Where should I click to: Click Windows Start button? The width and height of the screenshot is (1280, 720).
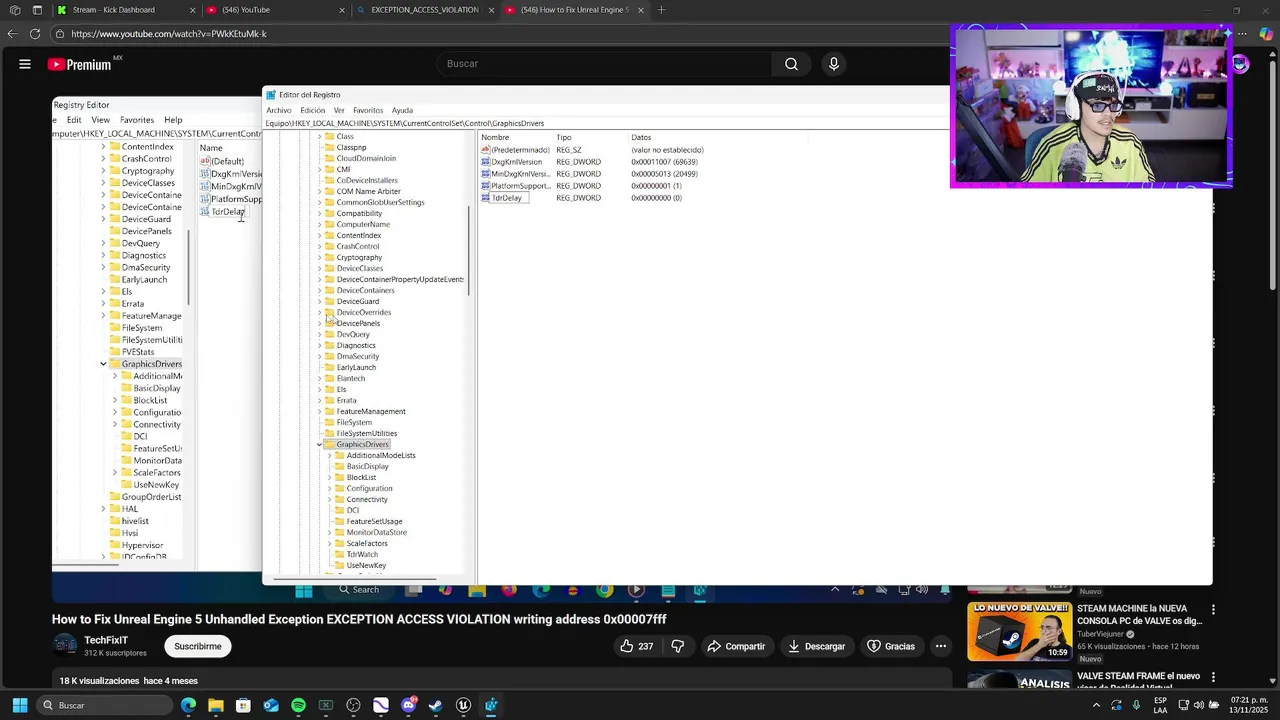(19, 705)
